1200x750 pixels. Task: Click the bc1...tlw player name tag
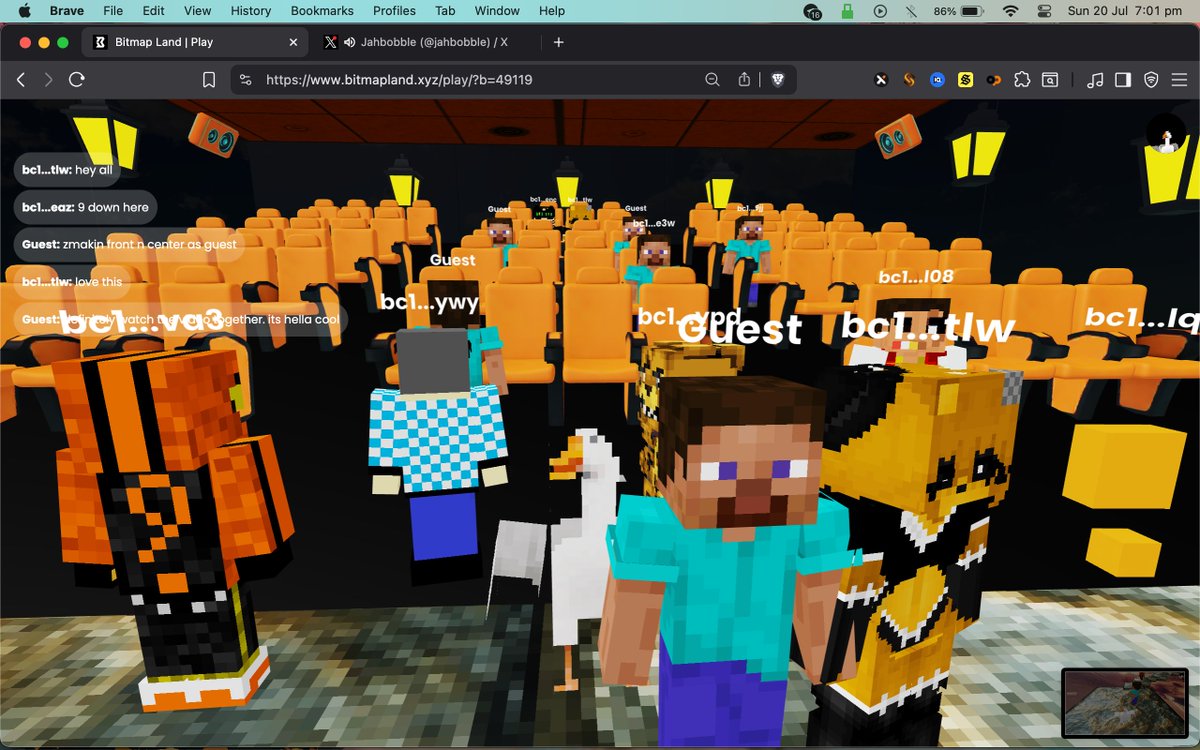(x=928, y=326)
